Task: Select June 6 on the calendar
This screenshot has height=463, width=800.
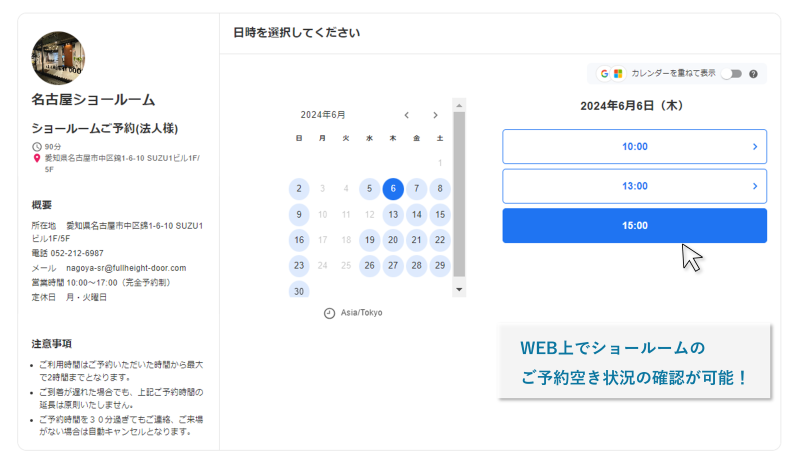Action: point(393,189)
